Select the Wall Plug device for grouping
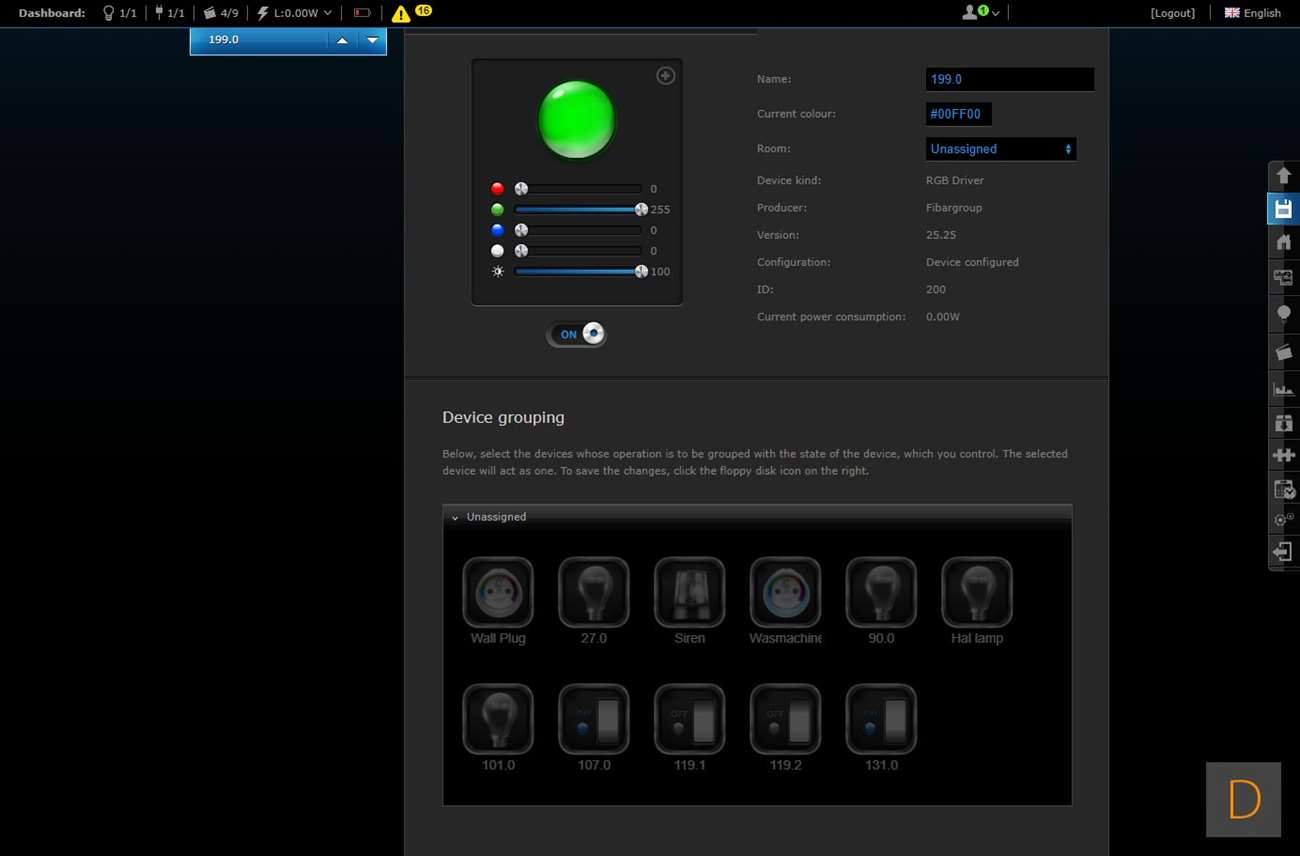Screen dimensions: 1300x856 coord(498,593)
